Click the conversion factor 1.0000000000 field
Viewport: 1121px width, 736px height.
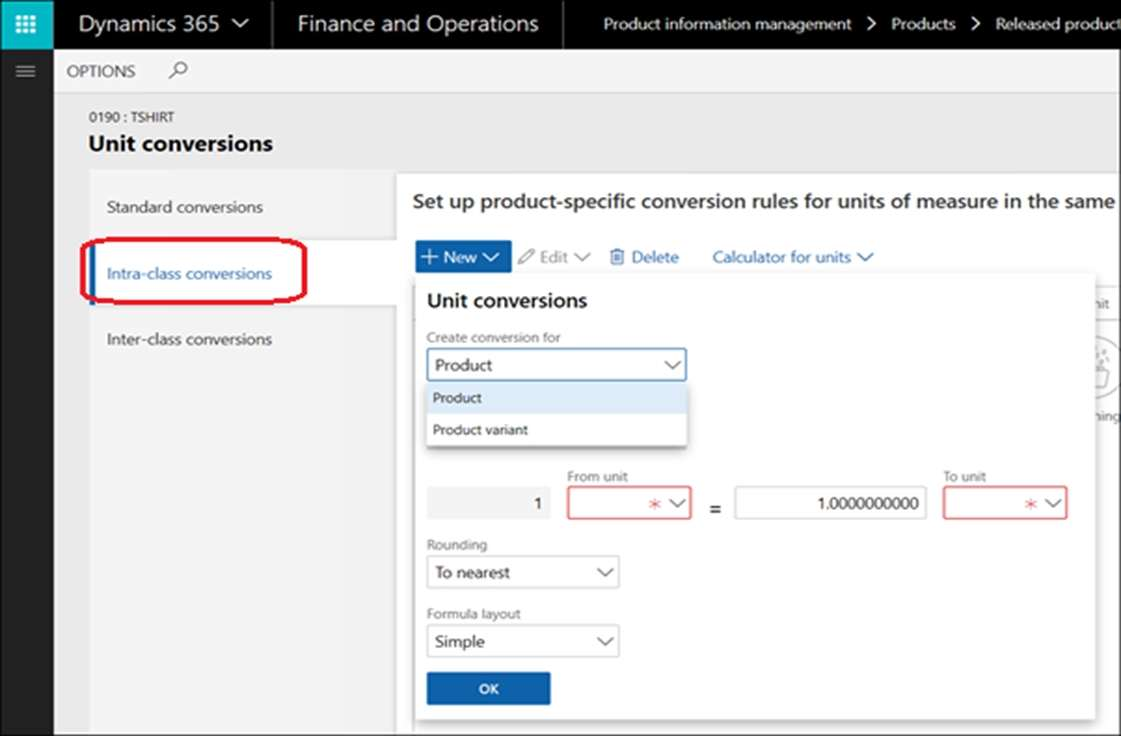tap(830, 504)
